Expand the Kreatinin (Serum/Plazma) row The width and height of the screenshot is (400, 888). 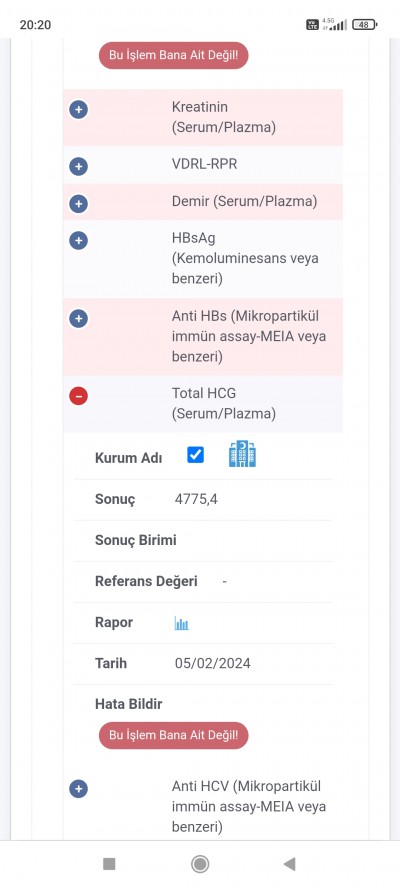tap(78, 109)
